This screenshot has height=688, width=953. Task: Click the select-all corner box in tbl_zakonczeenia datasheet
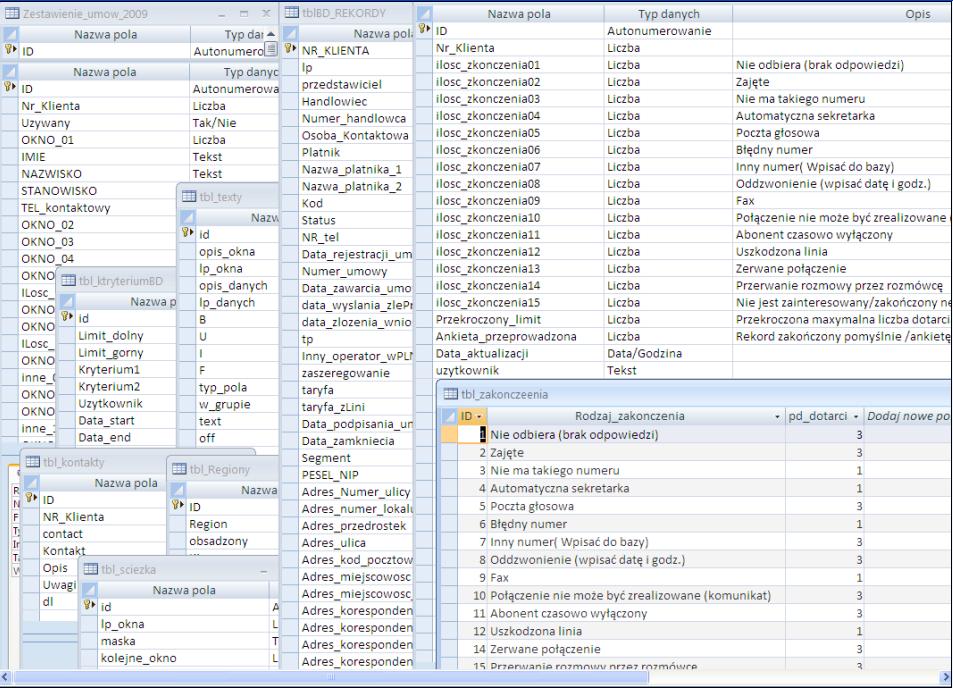point(449,416)
